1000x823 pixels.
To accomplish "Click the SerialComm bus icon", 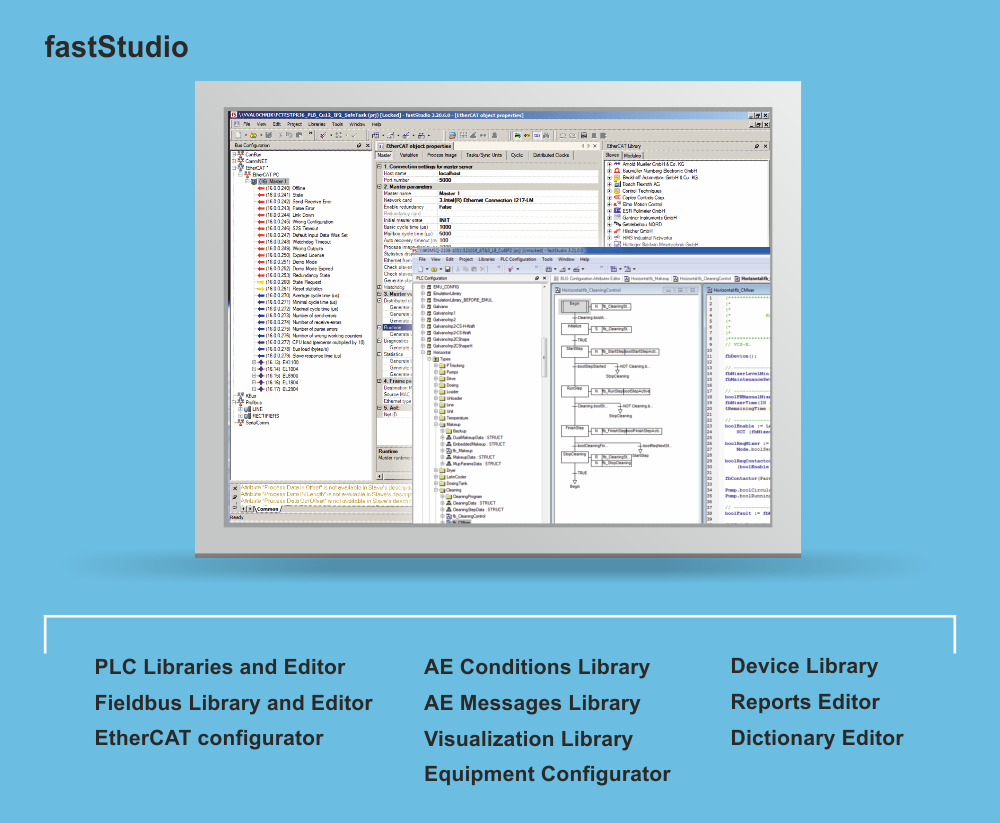I will tap(242, 422).
